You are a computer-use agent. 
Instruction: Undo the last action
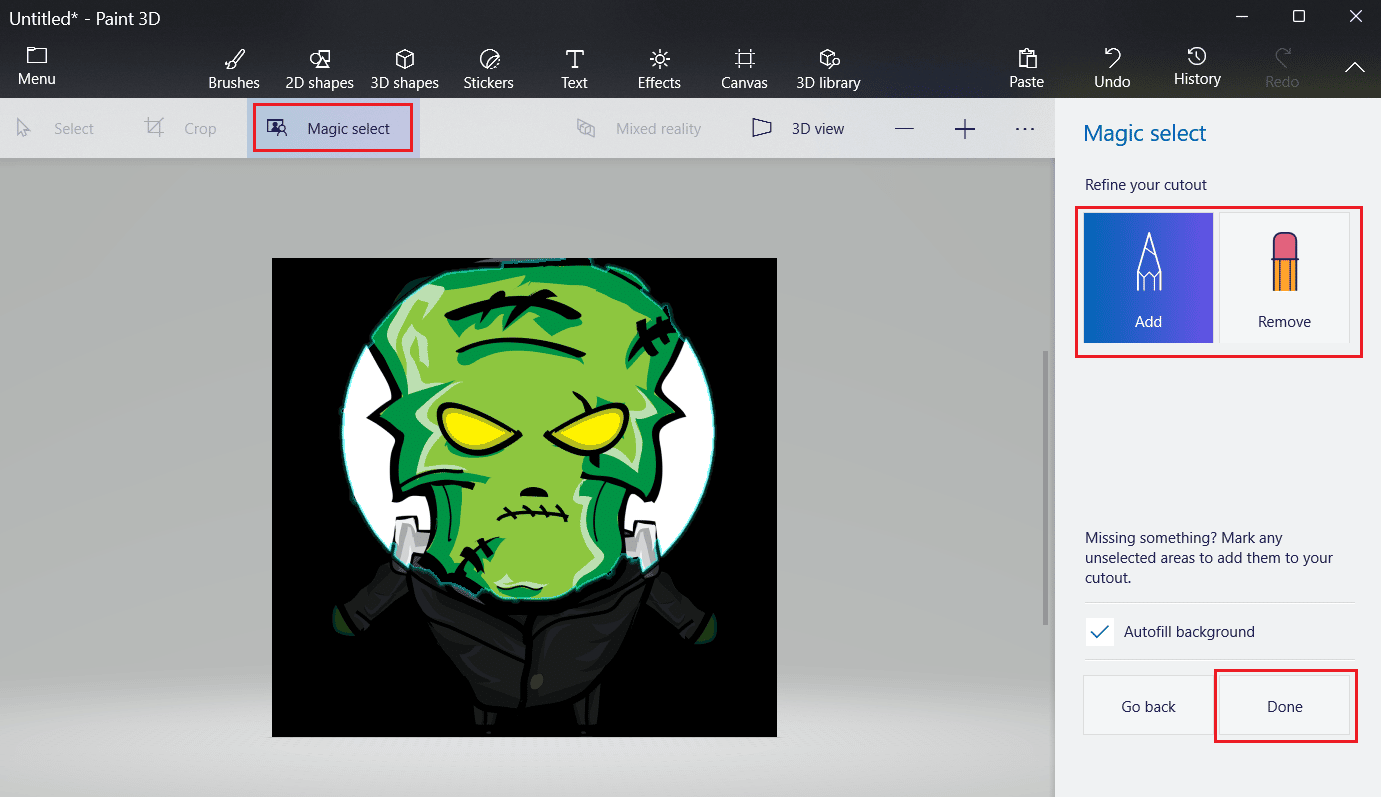1112,68
